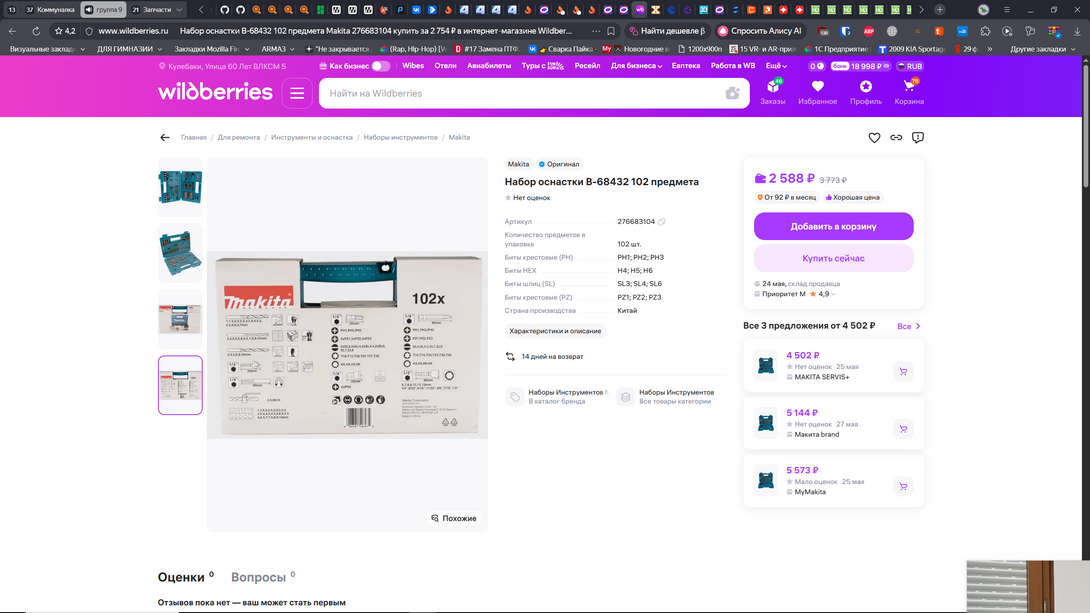Click Добавить в корзину button
1090x613 pixels.
(833, 226)
